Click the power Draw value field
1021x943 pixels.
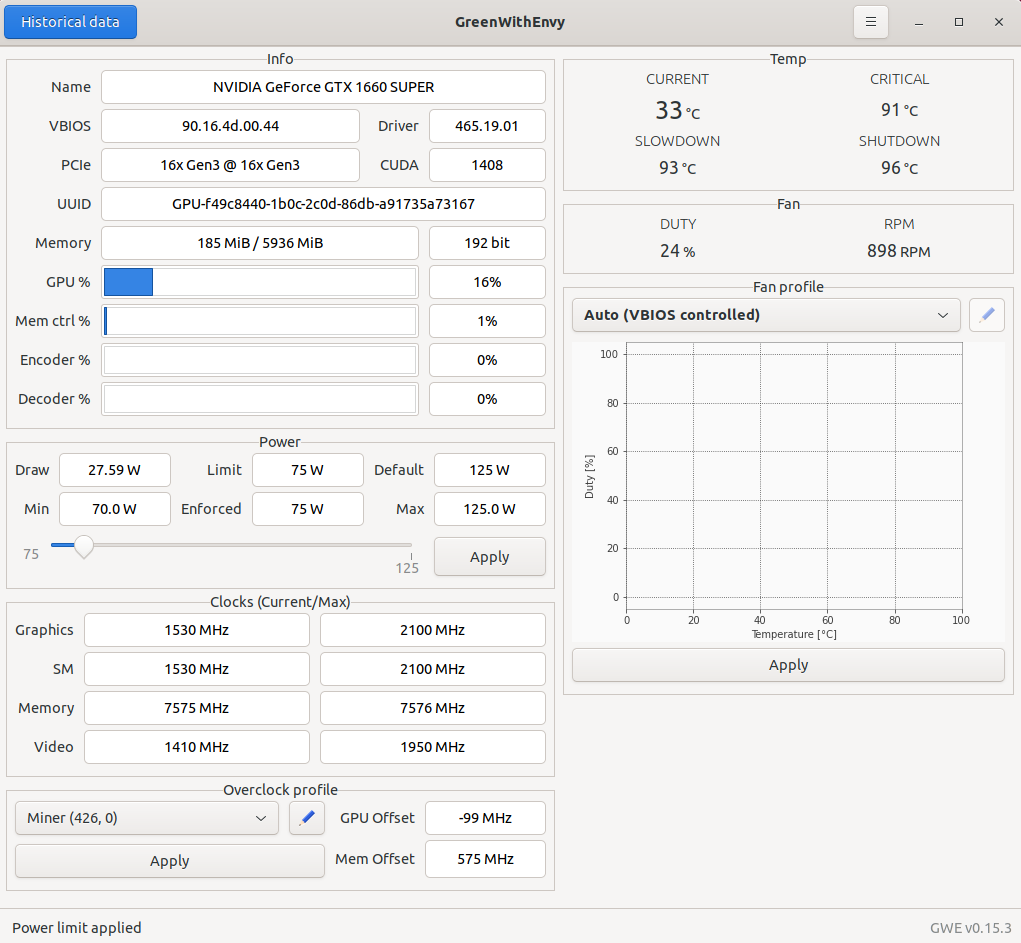pos(114,470)
